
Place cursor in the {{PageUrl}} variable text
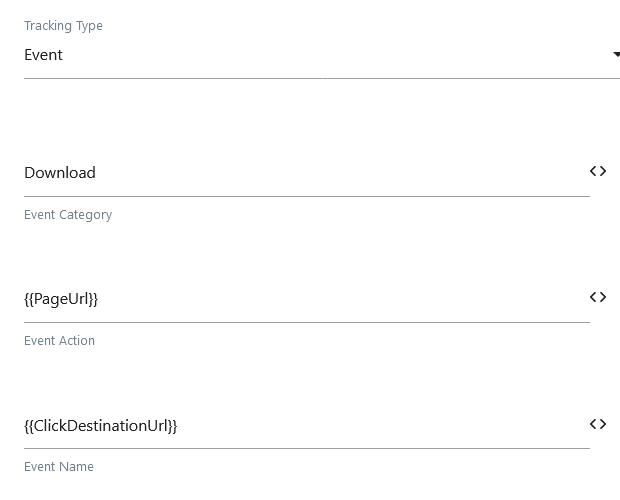point(61,299)
